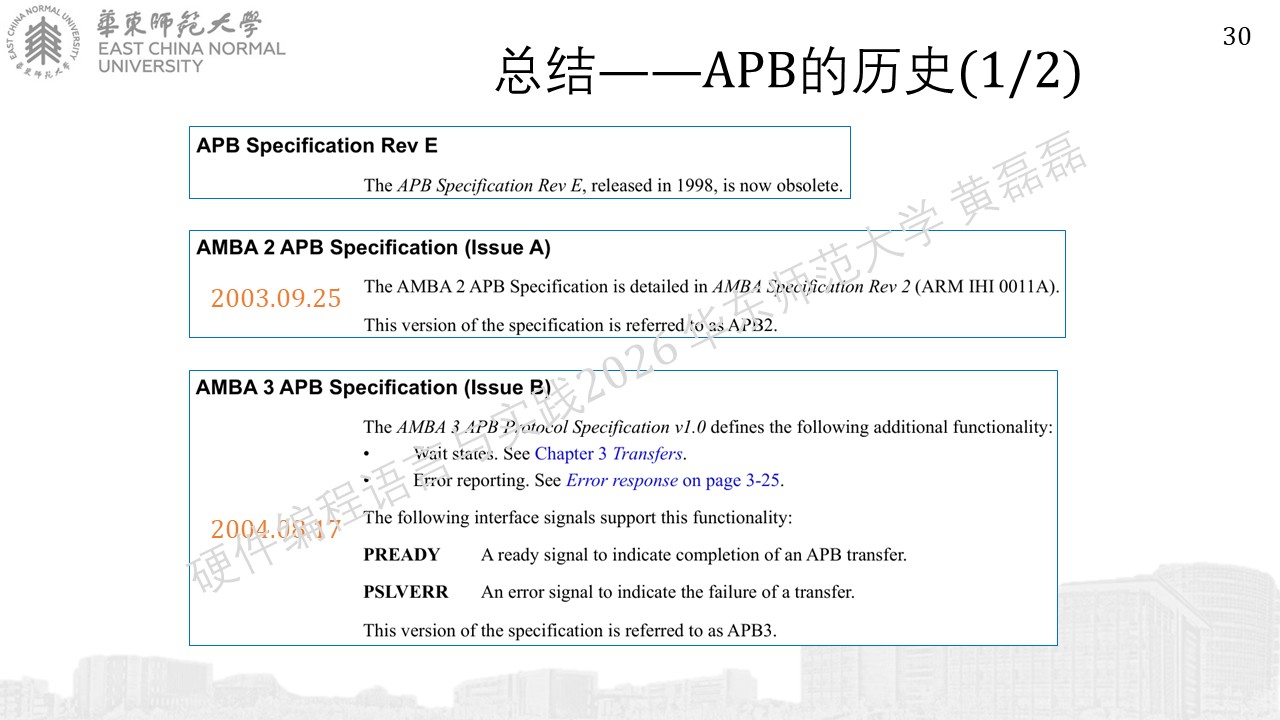Open the Error response on page 3-25 link
Image resolution: width=1280 pixels, height=720 pixels.
point(672,480)
